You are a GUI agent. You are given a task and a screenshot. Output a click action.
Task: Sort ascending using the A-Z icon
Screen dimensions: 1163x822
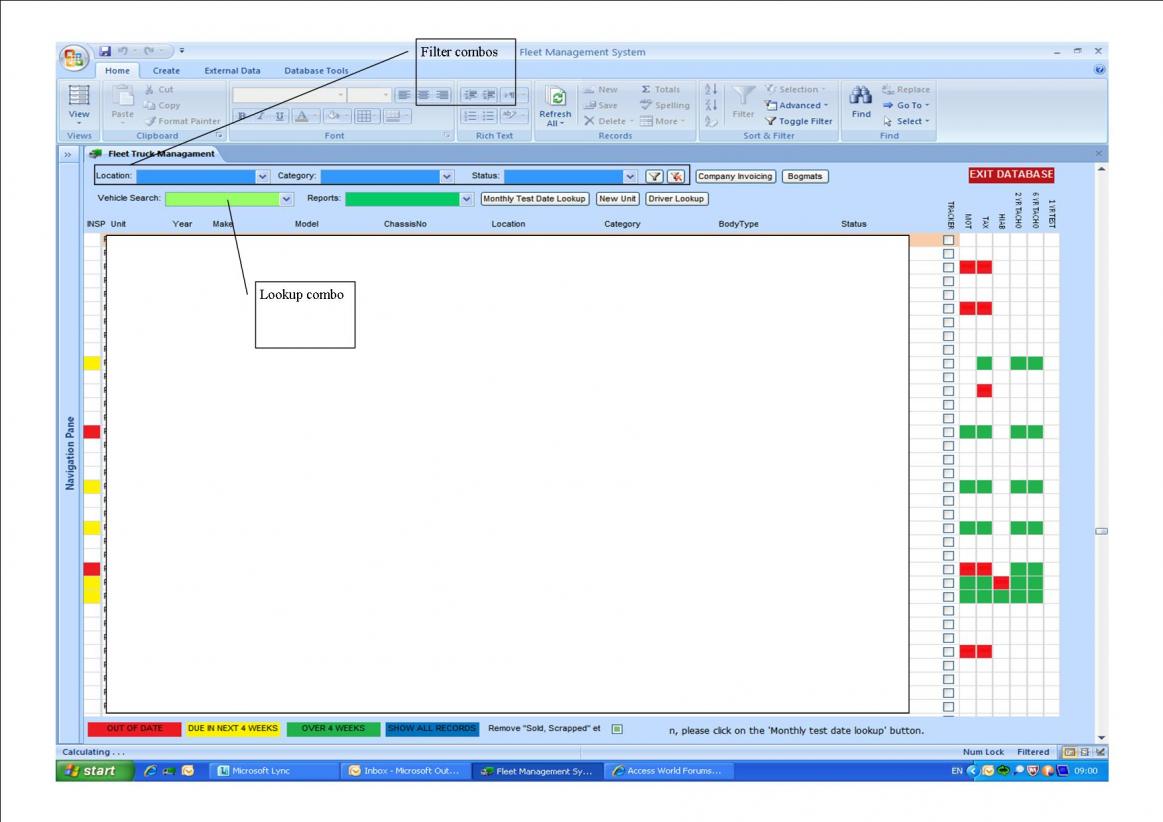click(711, 89)
